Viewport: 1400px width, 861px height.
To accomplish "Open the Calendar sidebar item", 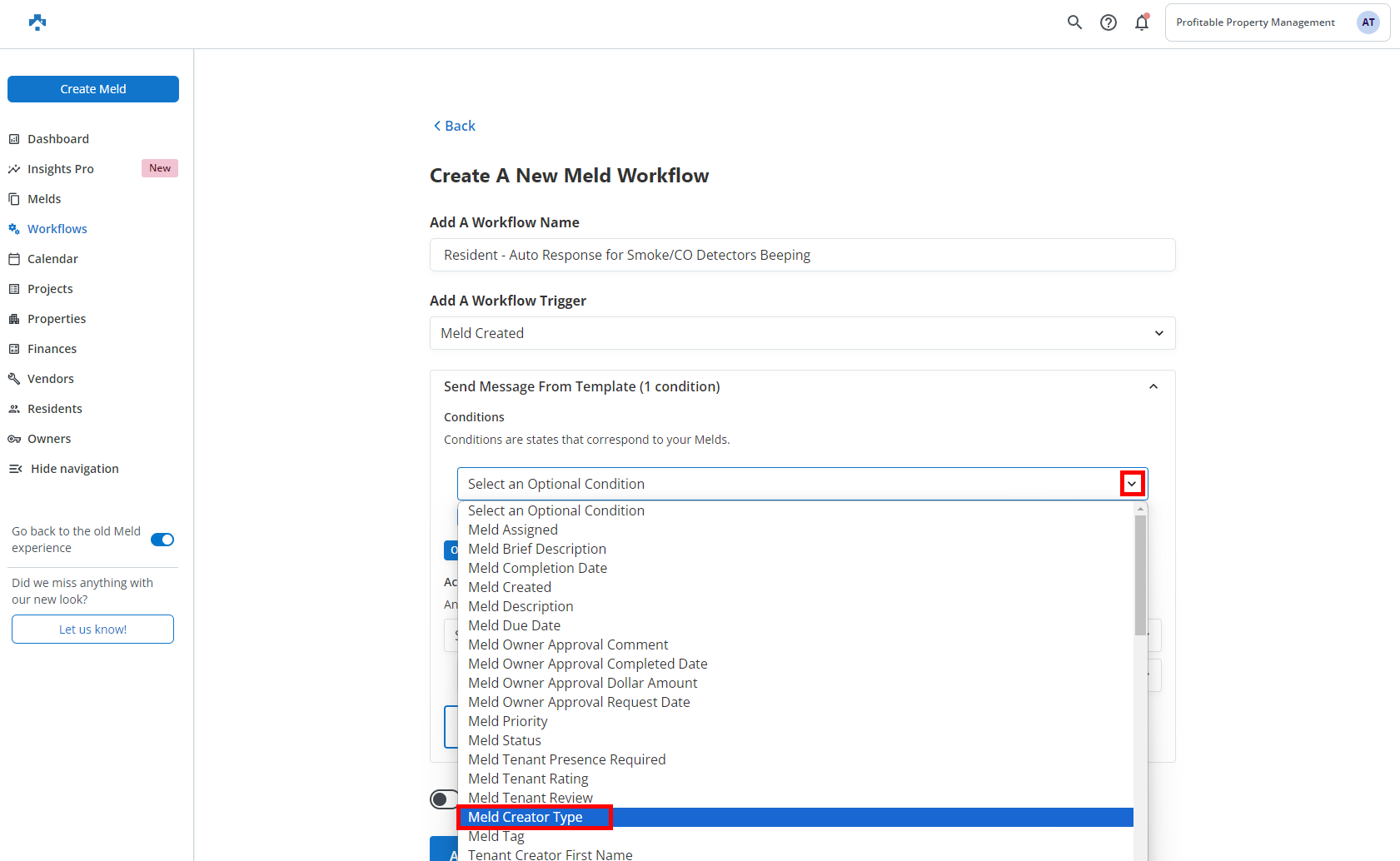I will pyautogui.click(x=52, y=259).
